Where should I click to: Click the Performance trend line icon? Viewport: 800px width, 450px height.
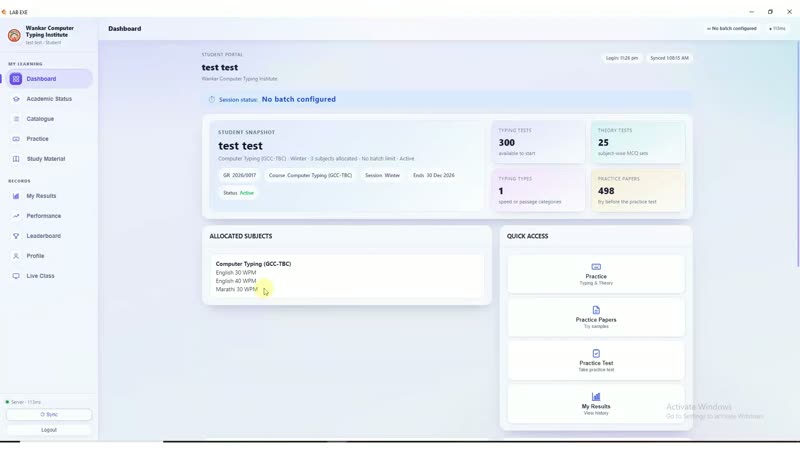point(16,216)
